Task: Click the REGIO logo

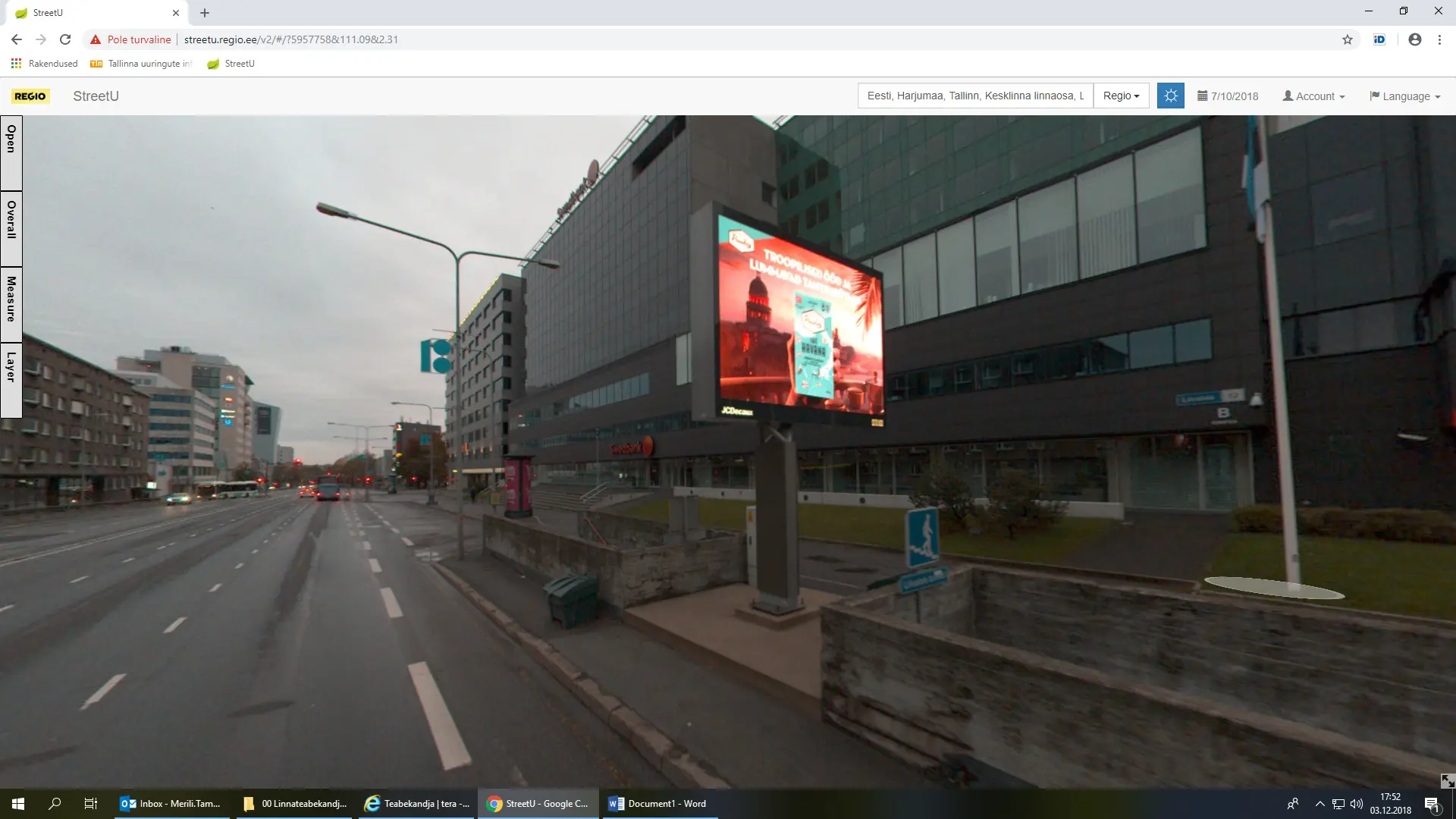Action: (30, 96)
